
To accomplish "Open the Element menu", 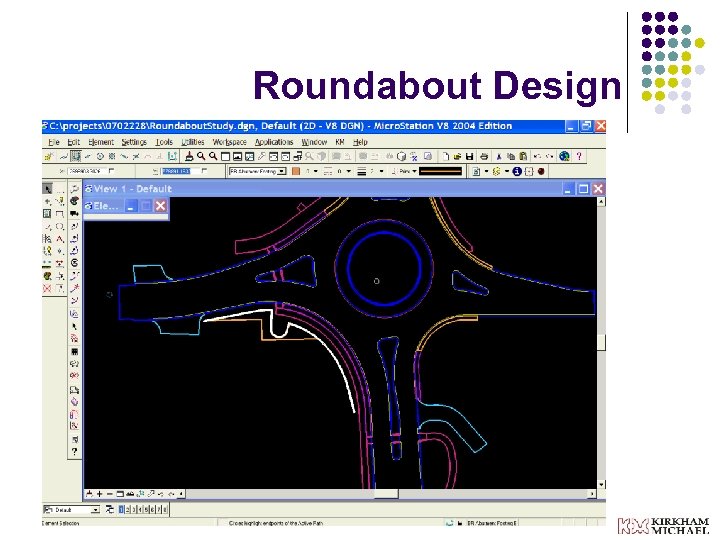I will click(101, 142).
